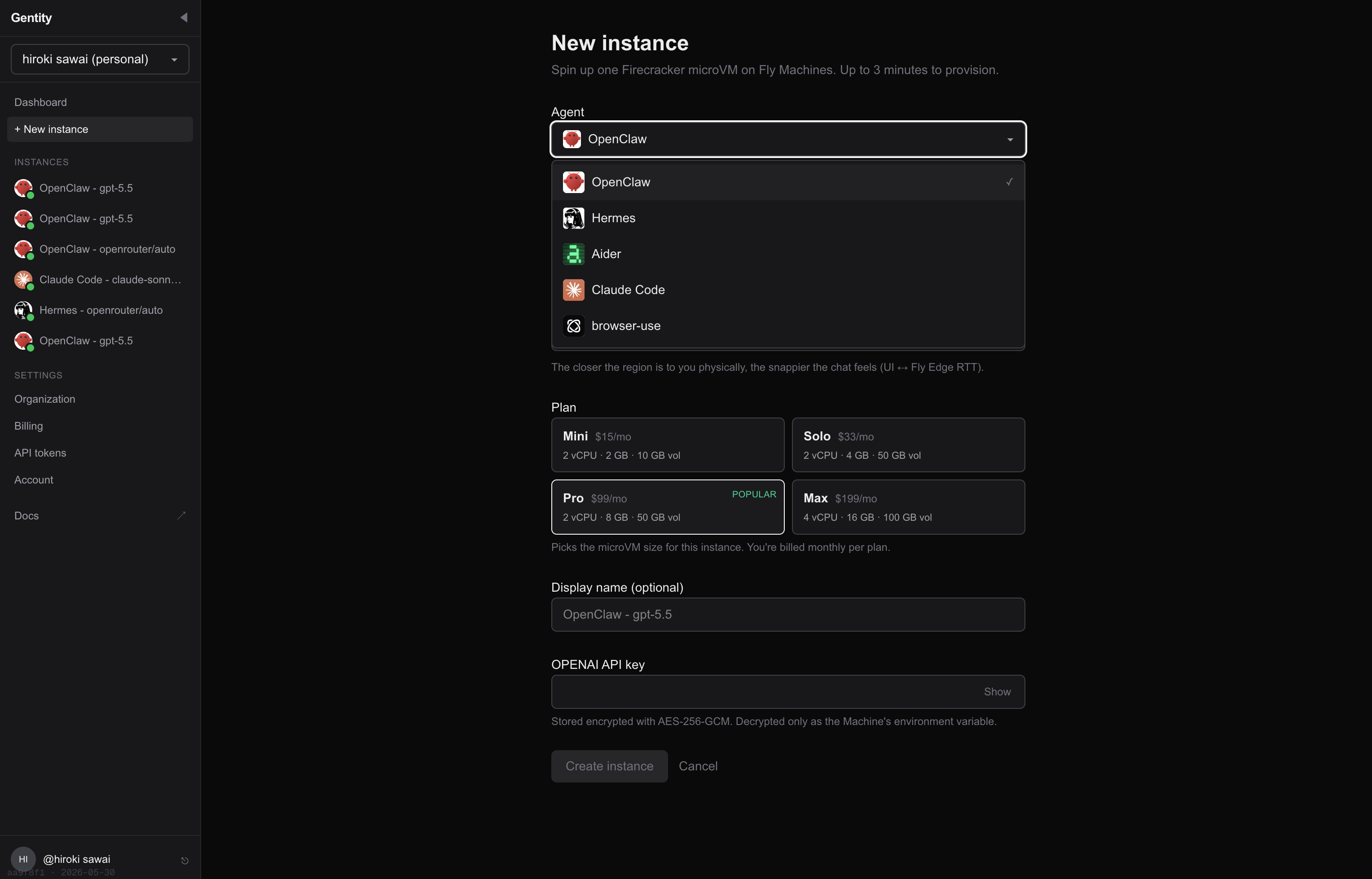
Task: Collapse the sidebar with the triangle icon
Action: tap(184, 18)
